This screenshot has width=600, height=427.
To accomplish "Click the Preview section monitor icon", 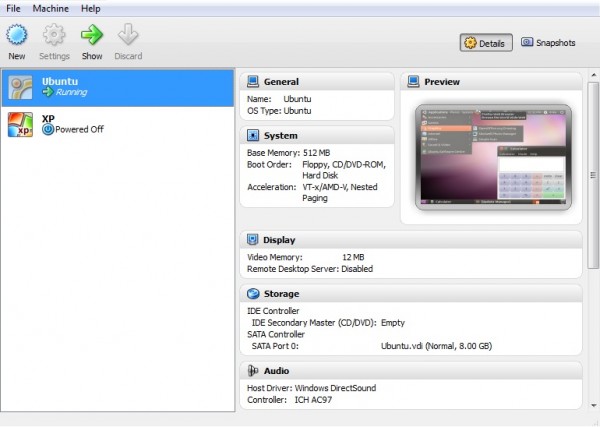I will pyautogui.click(x=413, y=81).
